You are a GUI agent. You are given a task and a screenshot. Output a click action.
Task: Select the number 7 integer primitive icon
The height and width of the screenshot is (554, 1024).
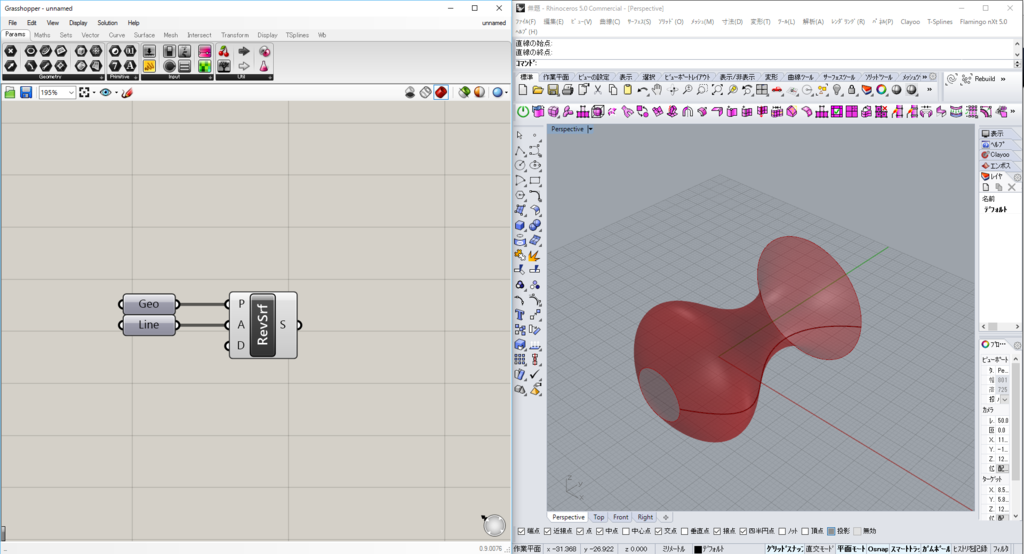point(115,66)
